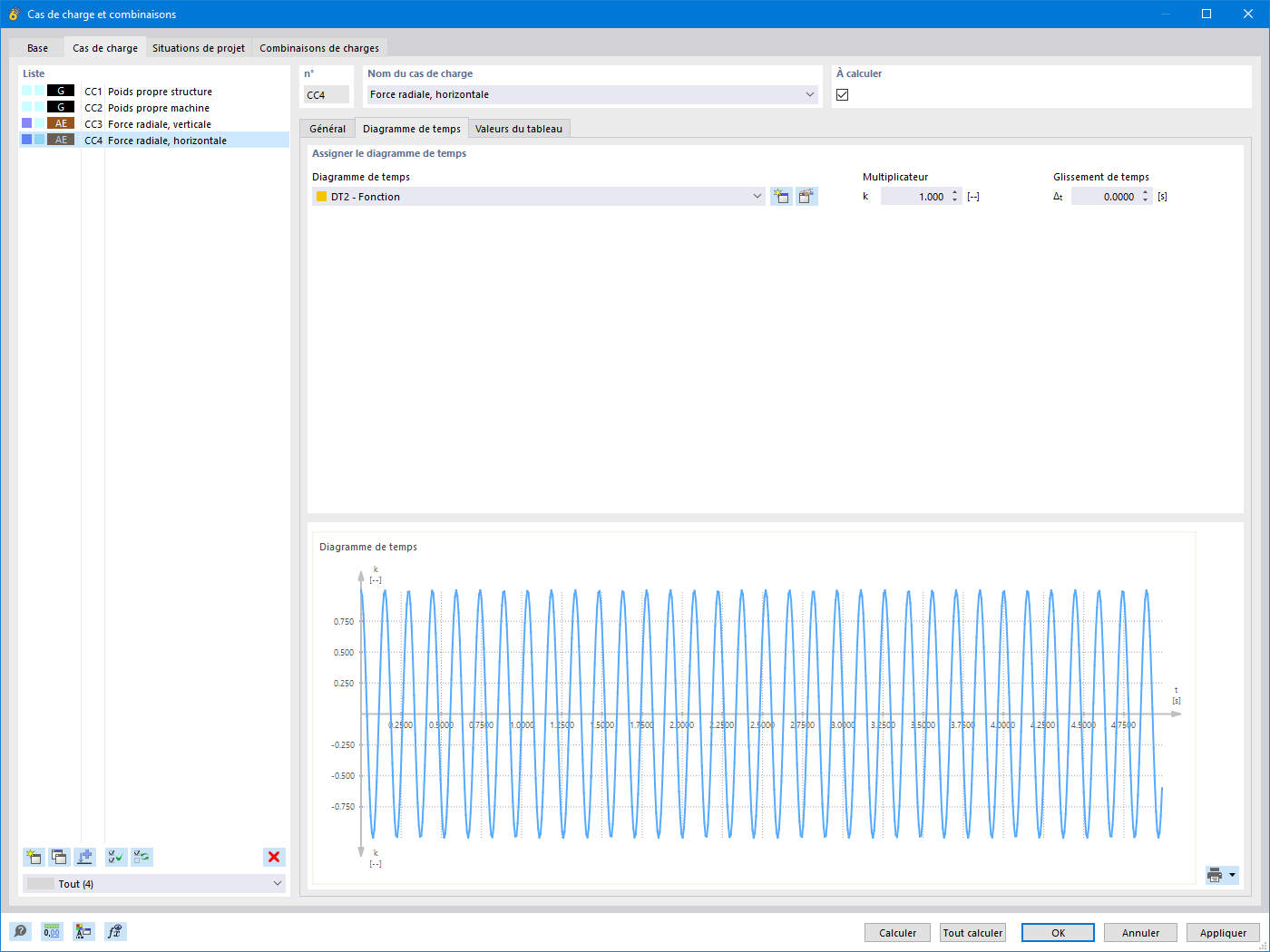The height and width of the screenshot is (952, 1270).
Task: Click the Glissement de temps label
Action: click(1101, 177)
